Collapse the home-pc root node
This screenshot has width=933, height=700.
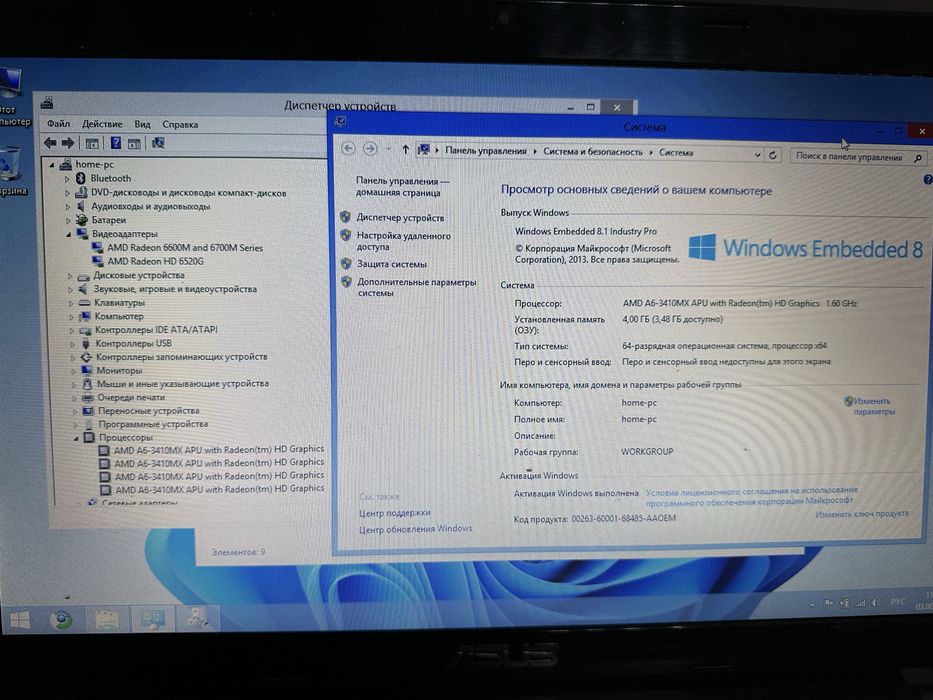(x=52, y=165)
